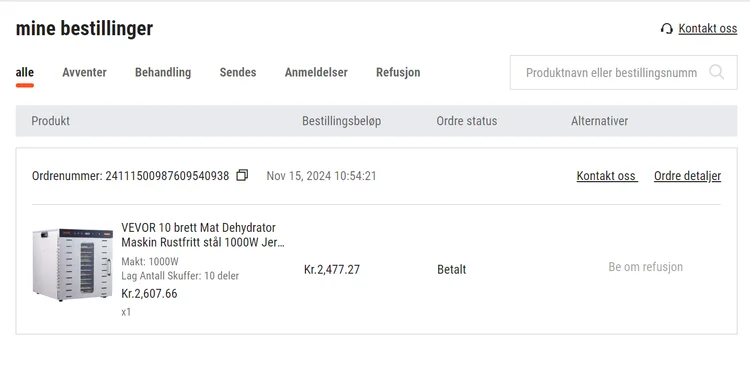Click the Kr.2,477.27 order amount

[332, 269]
